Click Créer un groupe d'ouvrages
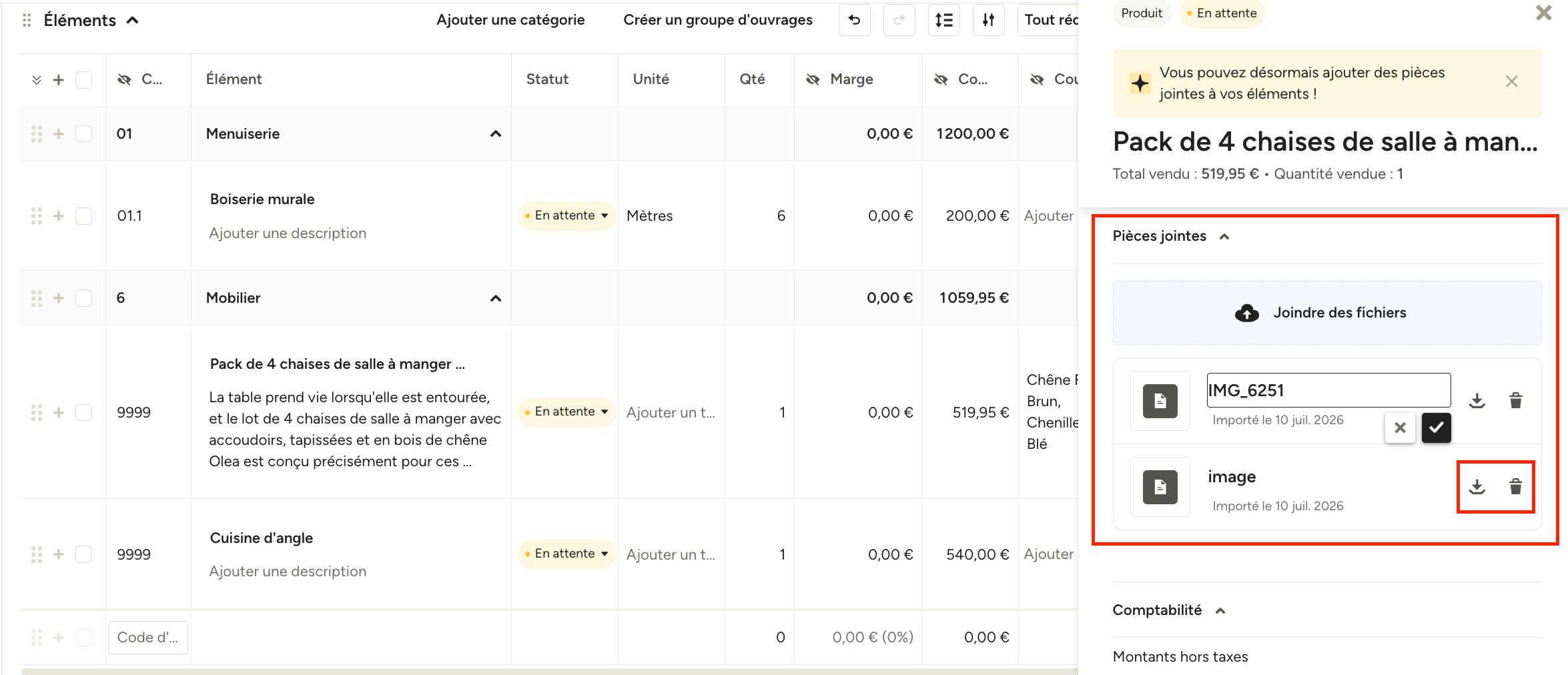Screen dimensions: 1568x675 pyautogui.click(x=718, y=20)
